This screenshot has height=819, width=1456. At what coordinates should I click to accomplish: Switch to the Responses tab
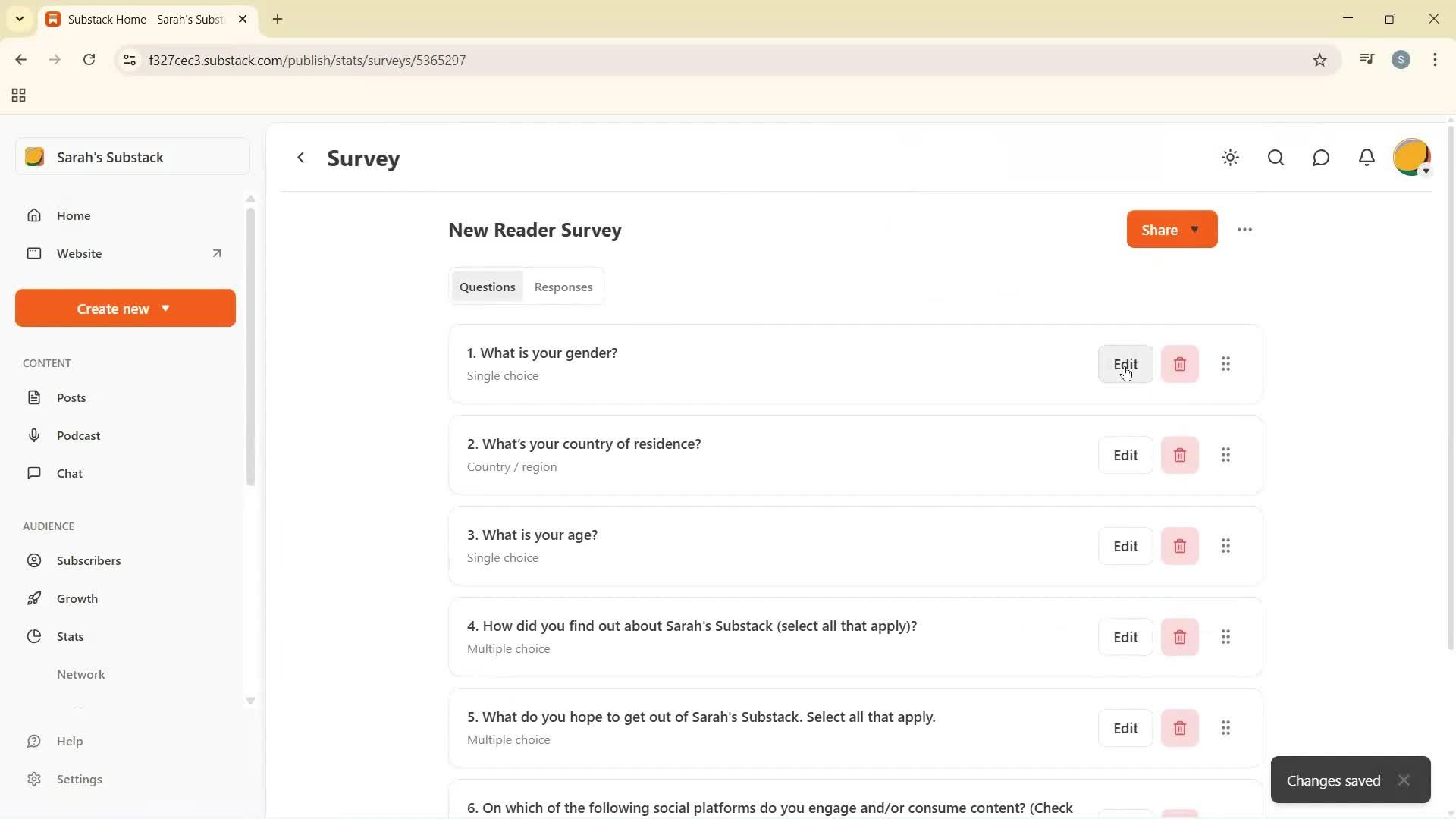coord(563,287)
